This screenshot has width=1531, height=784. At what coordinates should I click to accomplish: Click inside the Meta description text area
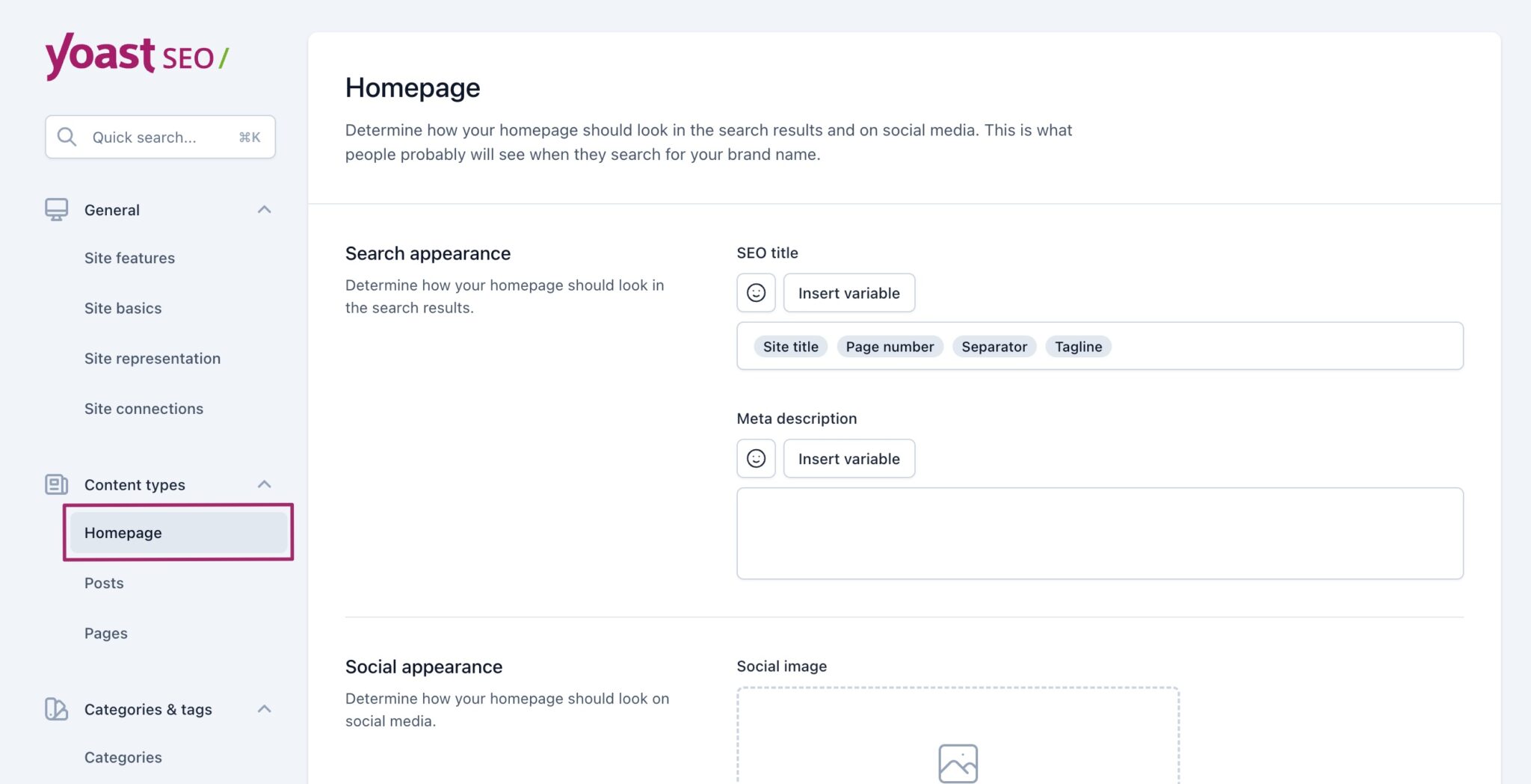coord(1099,532)
